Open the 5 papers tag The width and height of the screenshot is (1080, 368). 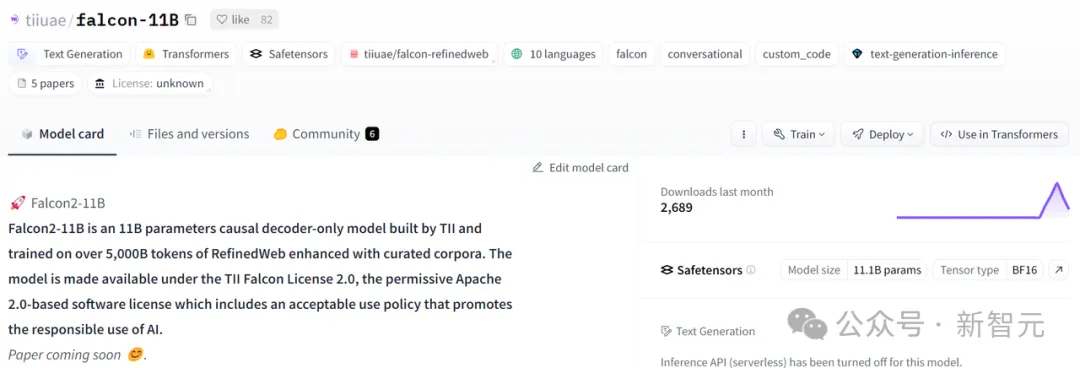(46, 83)
